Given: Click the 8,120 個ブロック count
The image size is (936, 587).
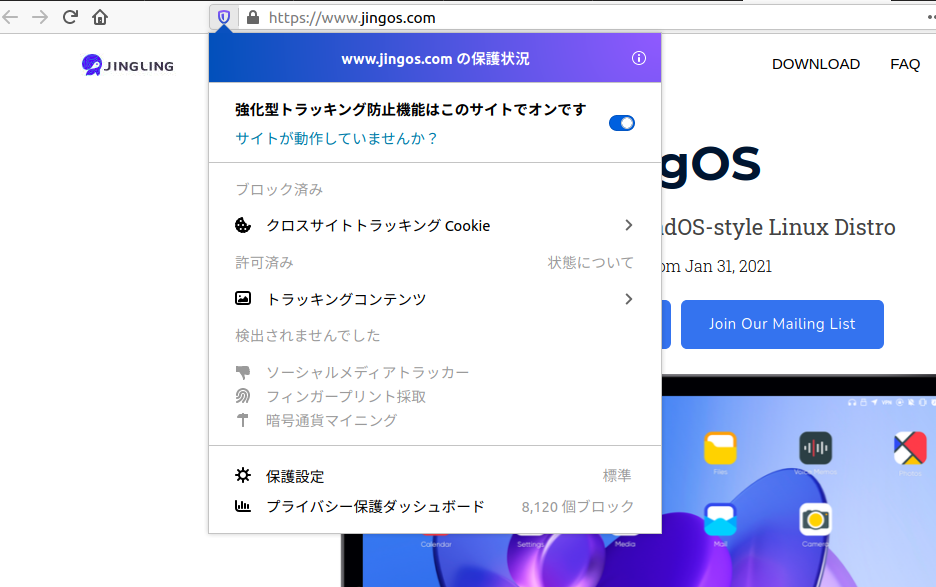Looking at the screenshot, I should pyautogui.click(x=577, y=507).
